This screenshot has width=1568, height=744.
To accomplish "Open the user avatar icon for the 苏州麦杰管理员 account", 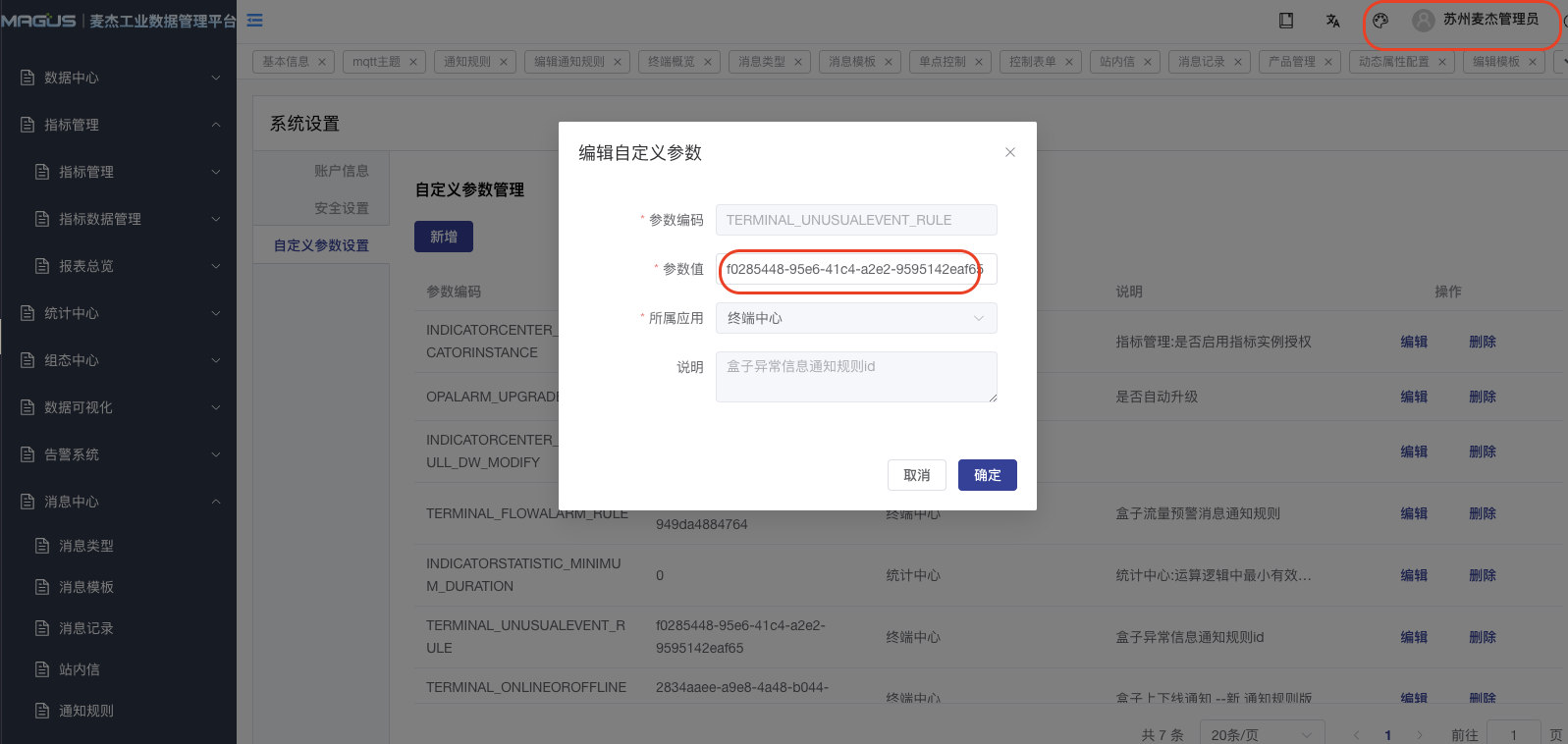I will (x=1424, y=20).
